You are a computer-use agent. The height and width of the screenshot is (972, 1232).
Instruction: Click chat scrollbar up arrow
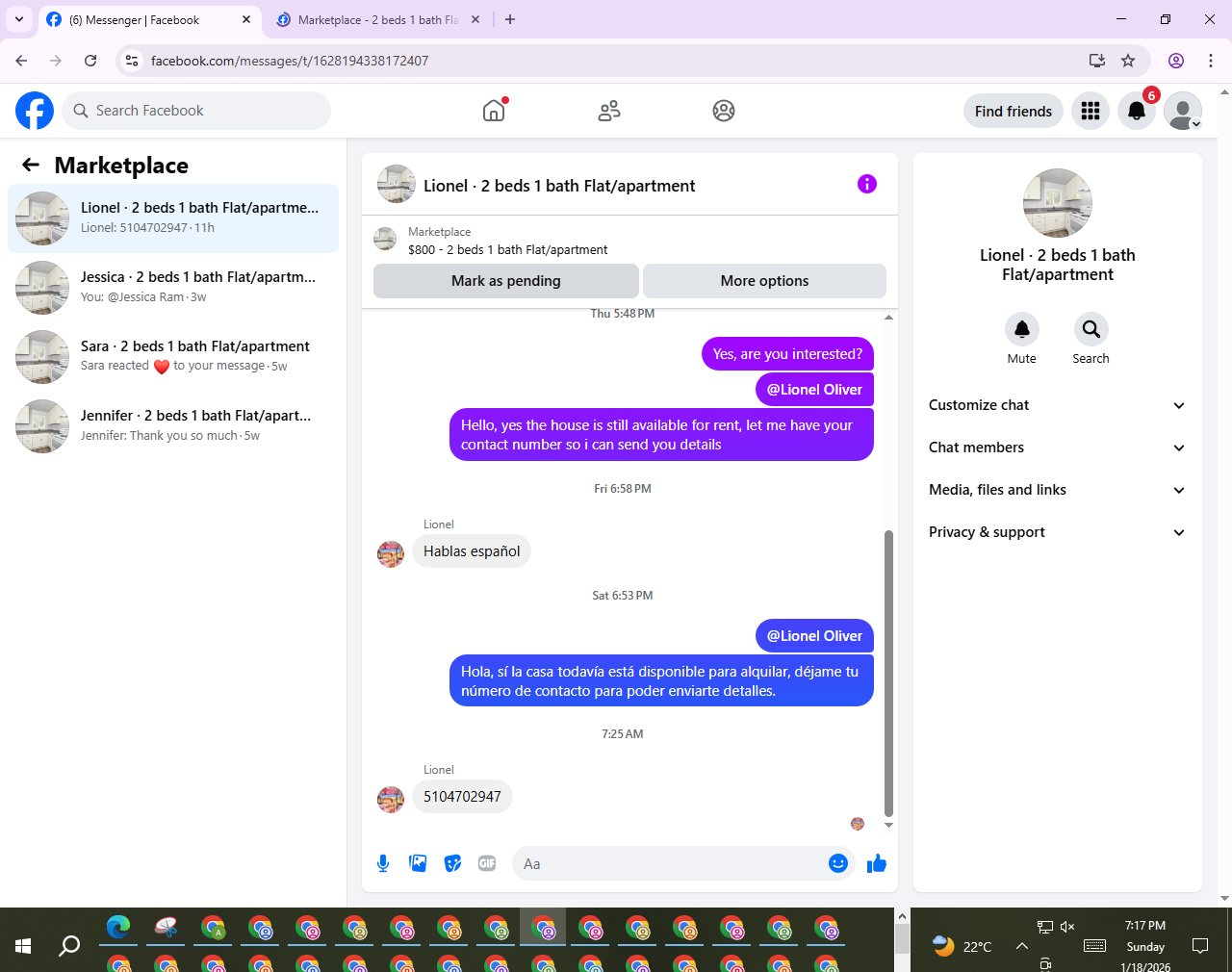(x=888, y=317)
